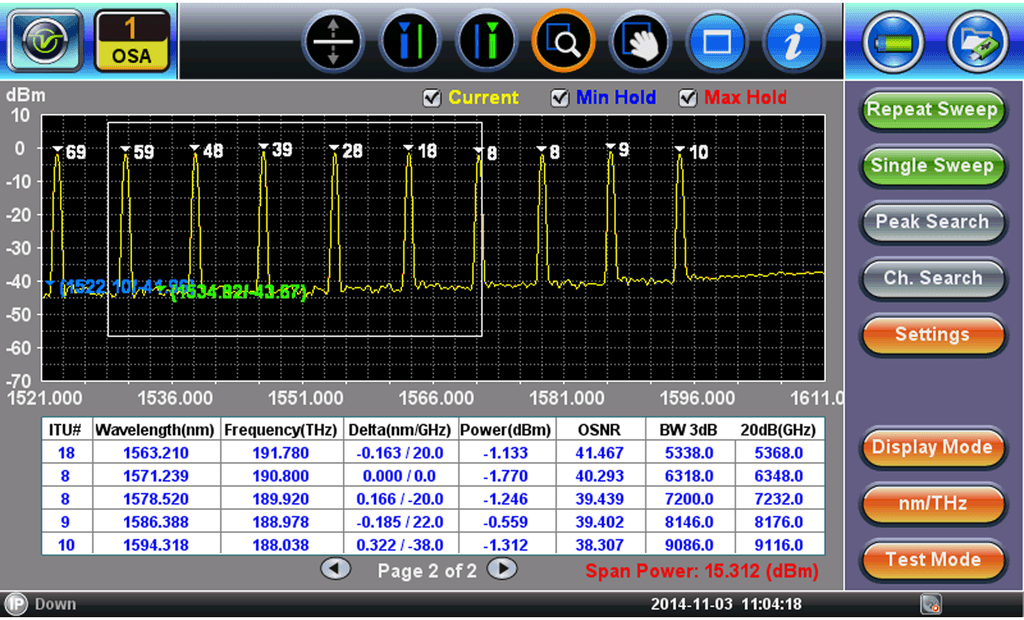Click the 0.322 / -38.0 delta cell

pos(400,545)
